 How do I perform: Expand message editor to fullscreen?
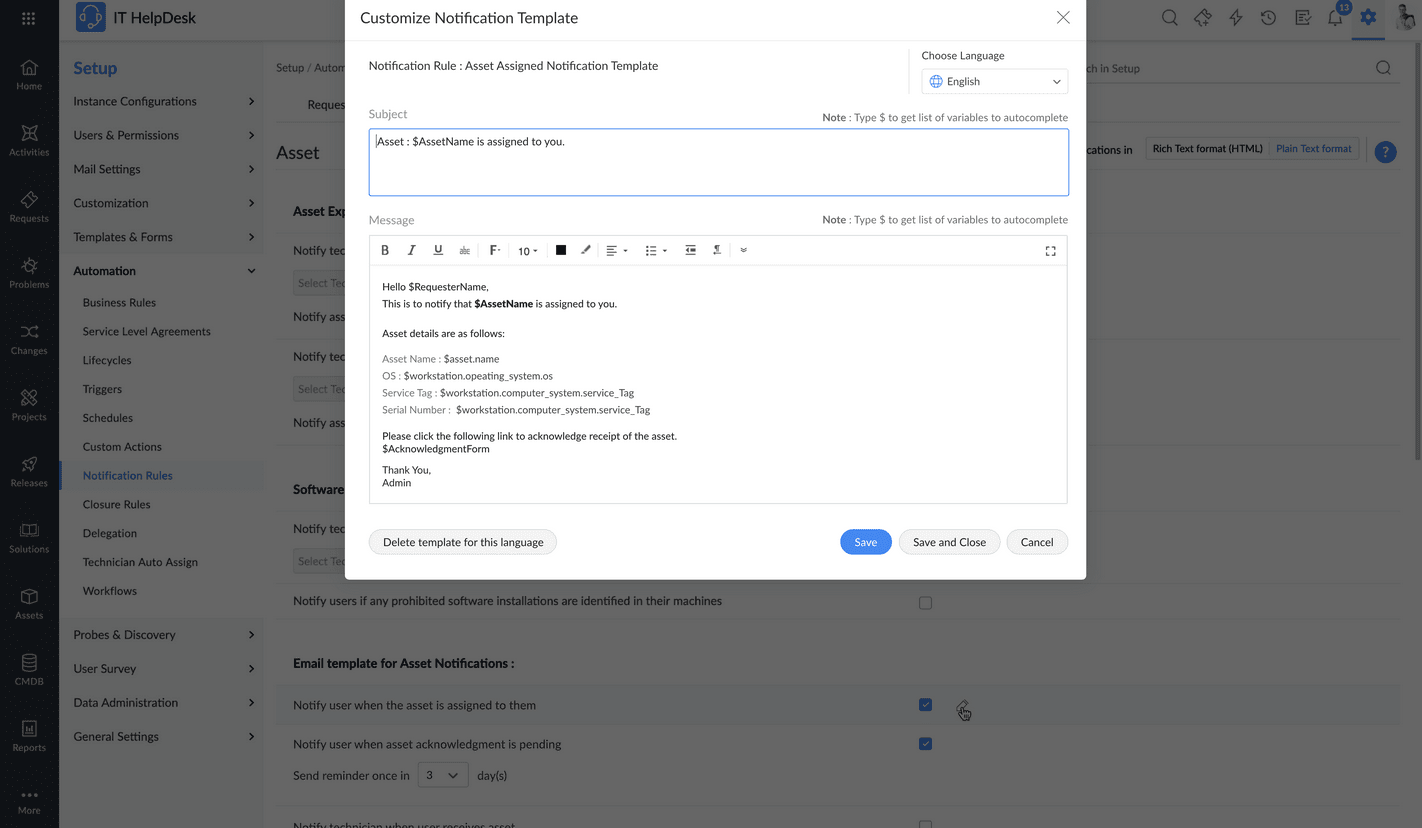1050,251
